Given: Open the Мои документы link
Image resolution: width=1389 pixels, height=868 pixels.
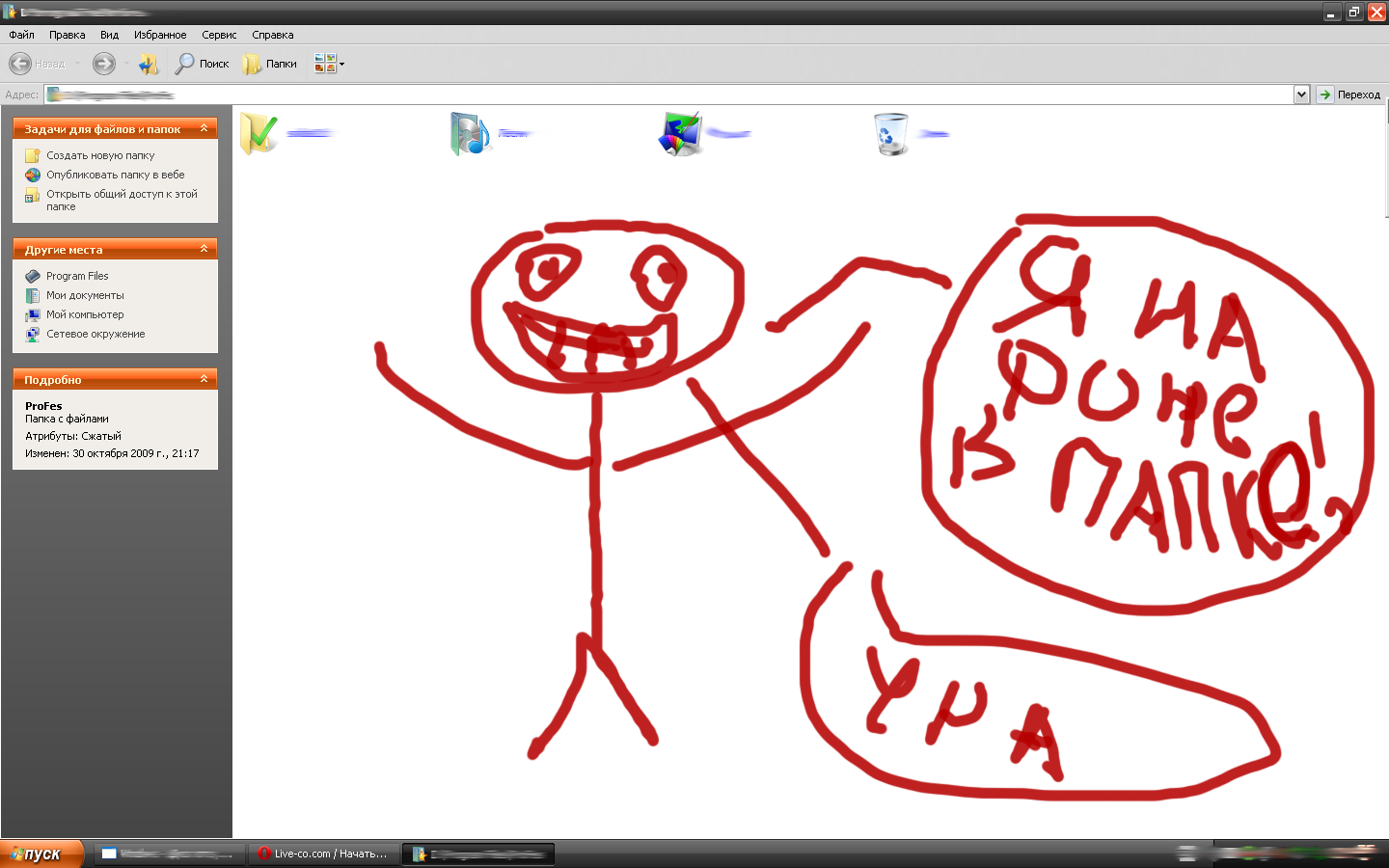Looking at the screenshot, I should click(85, 295).
